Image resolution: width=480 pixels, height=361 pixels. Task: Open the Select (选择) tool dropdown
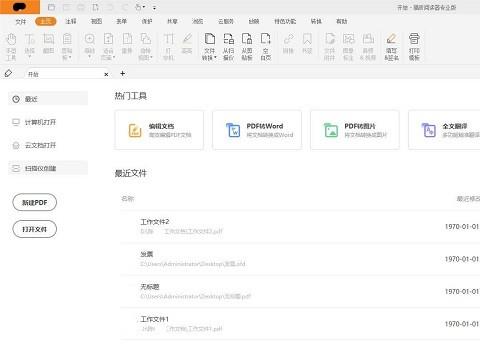(30, 57)
